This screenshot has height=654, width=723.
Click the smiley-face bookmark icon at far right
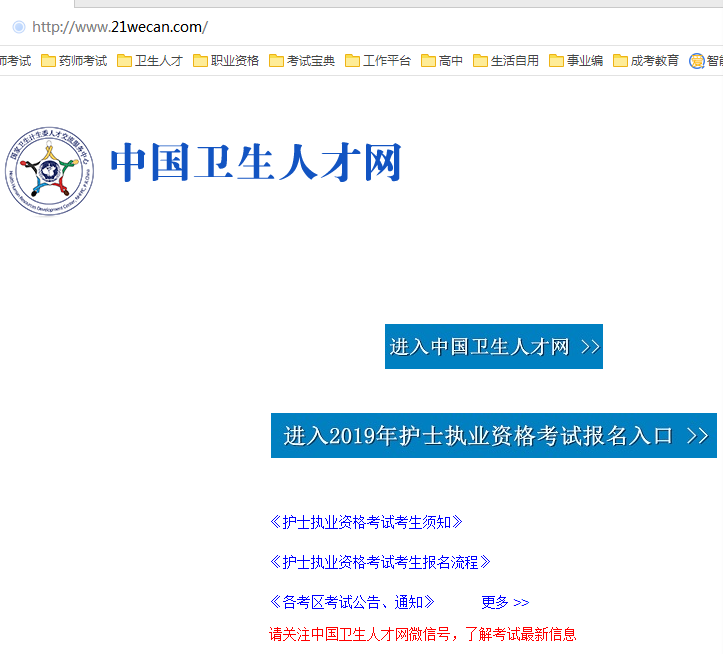697,61
